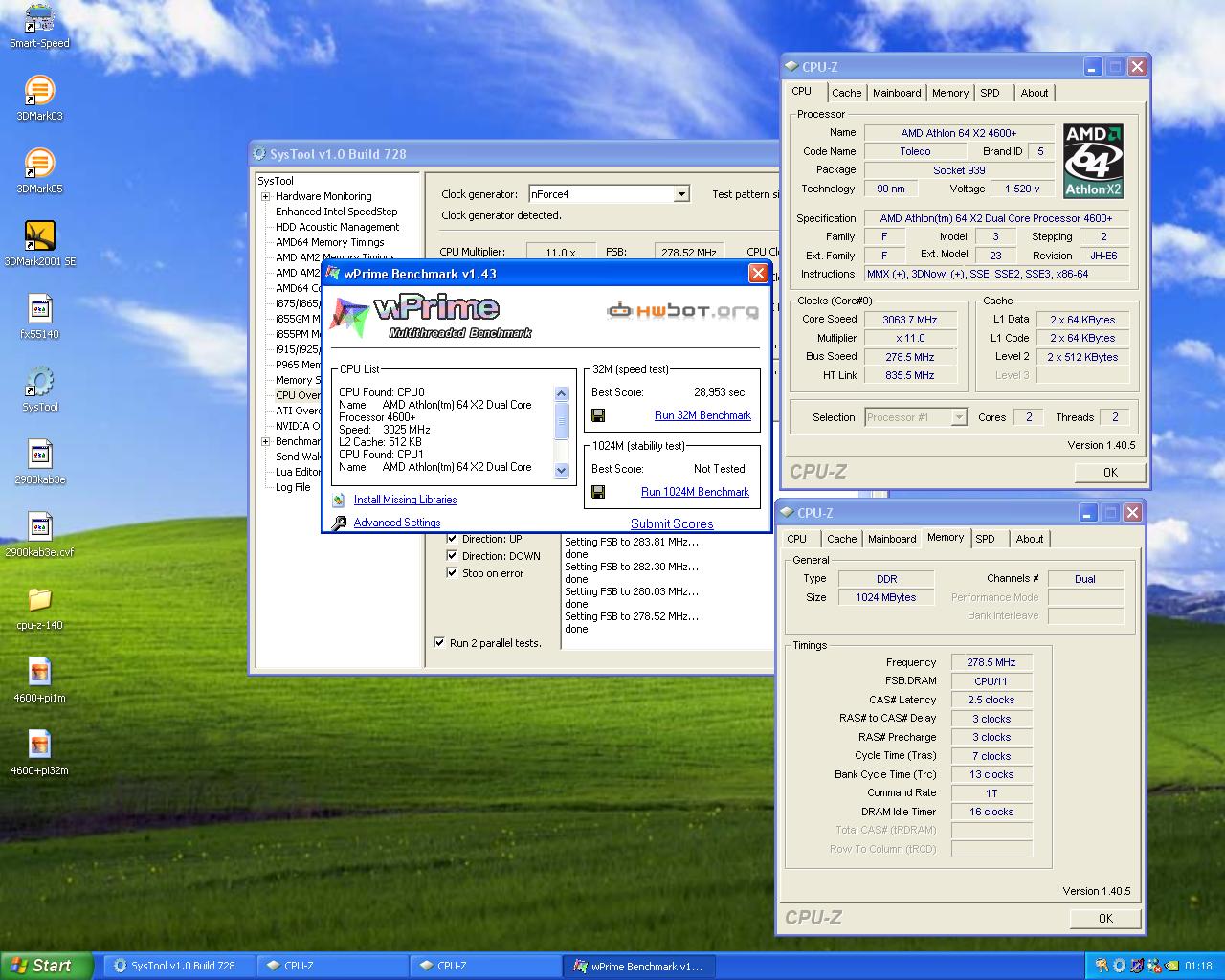Screen dimensions: 1225x980
Task: Expand the Hardware Monitoring tree node
Action: pyautogui.click(x=266, y=196)
